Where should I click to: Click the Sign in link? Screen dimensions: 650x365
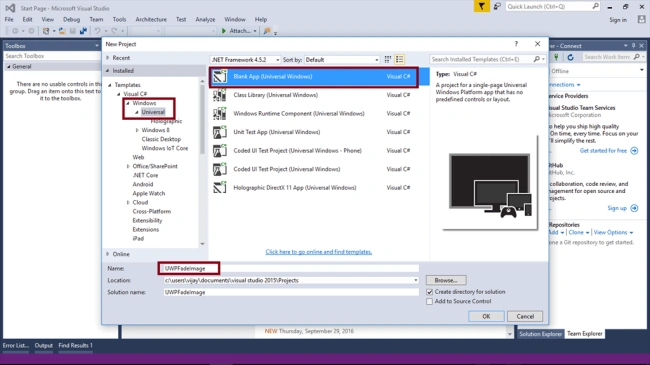point(618,20)
